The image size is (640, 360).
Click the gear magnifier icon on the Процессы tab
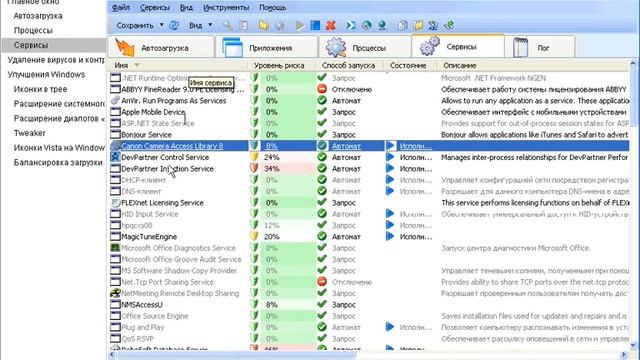336,47
